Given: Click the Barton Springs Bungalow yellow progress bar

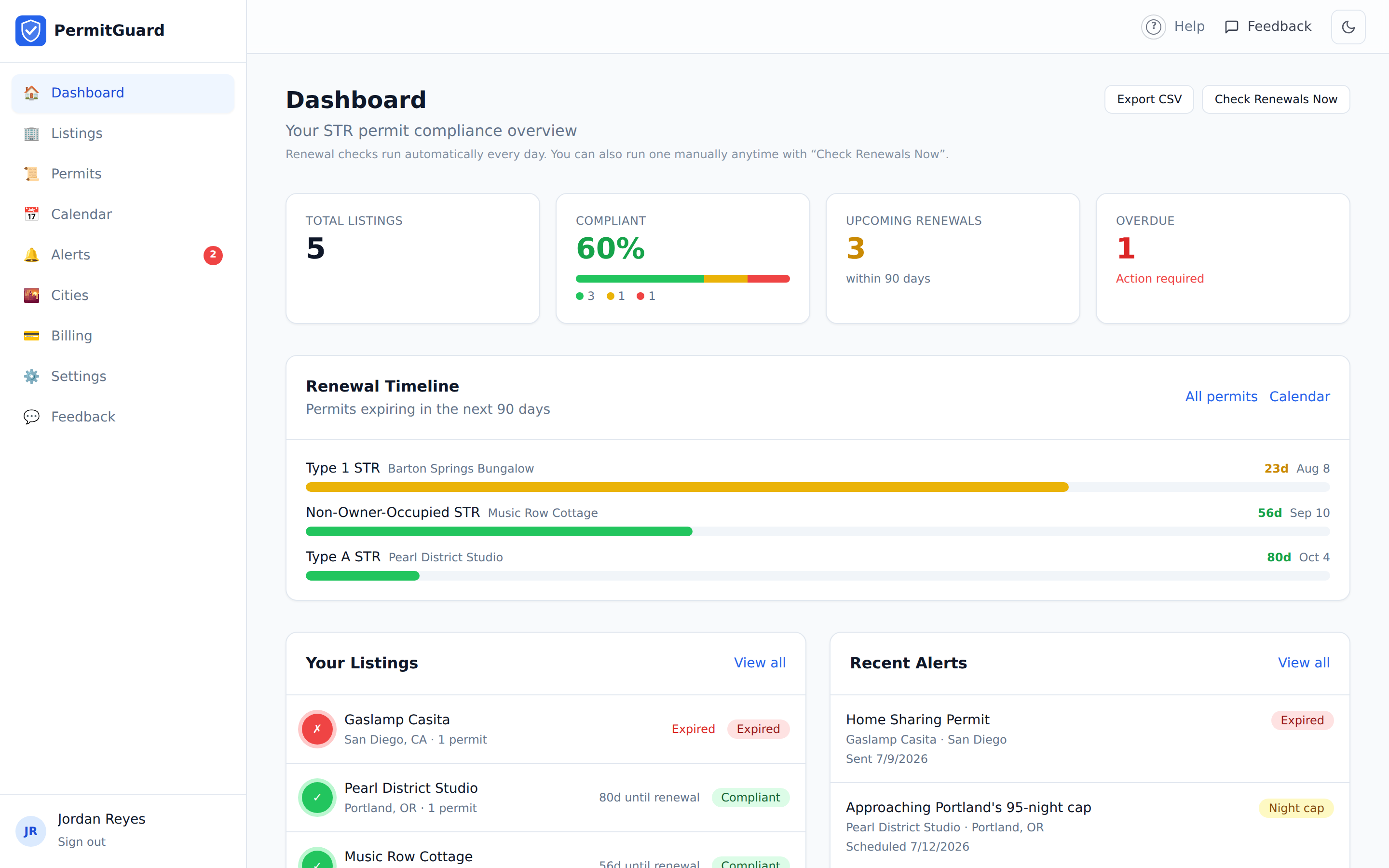Looking at the screenshot, I should pos(686,488).
